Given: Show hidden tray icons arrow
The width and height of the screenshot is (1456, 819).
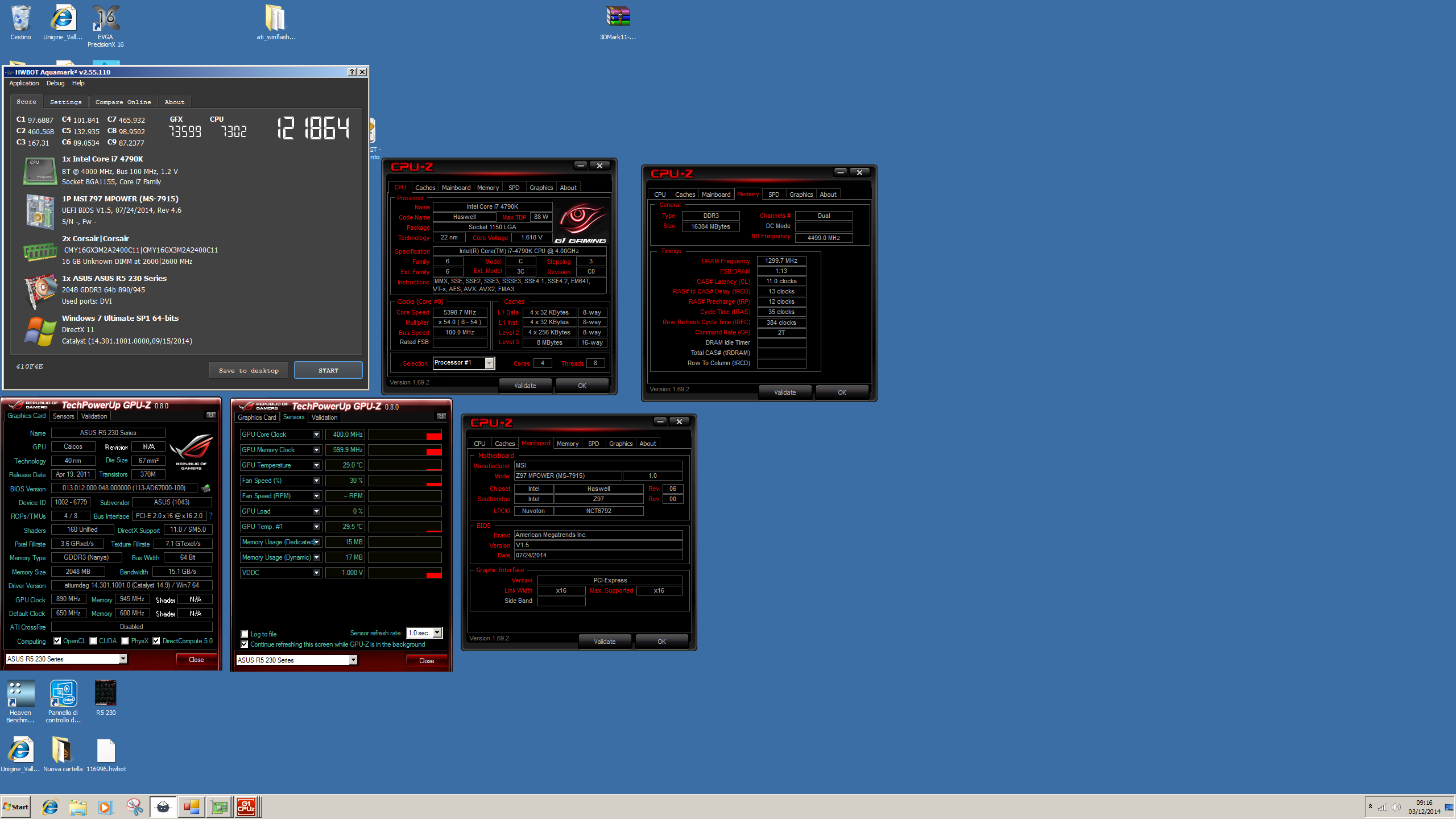Looking at the screenshot, I should coord(1370,806).
